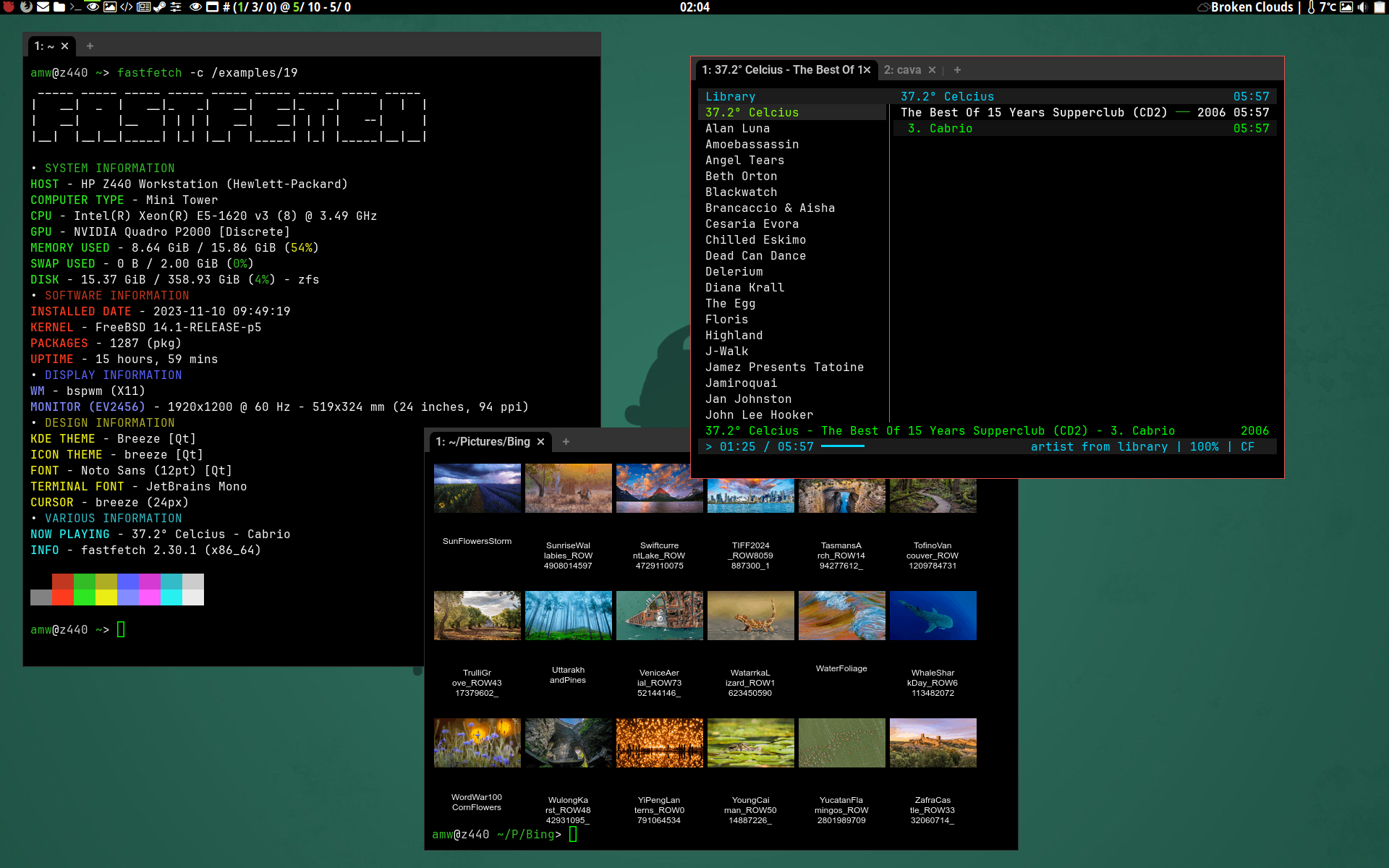Close the 37.2° Celcius tab
The image size is (1389, 868).
(867, 69)
